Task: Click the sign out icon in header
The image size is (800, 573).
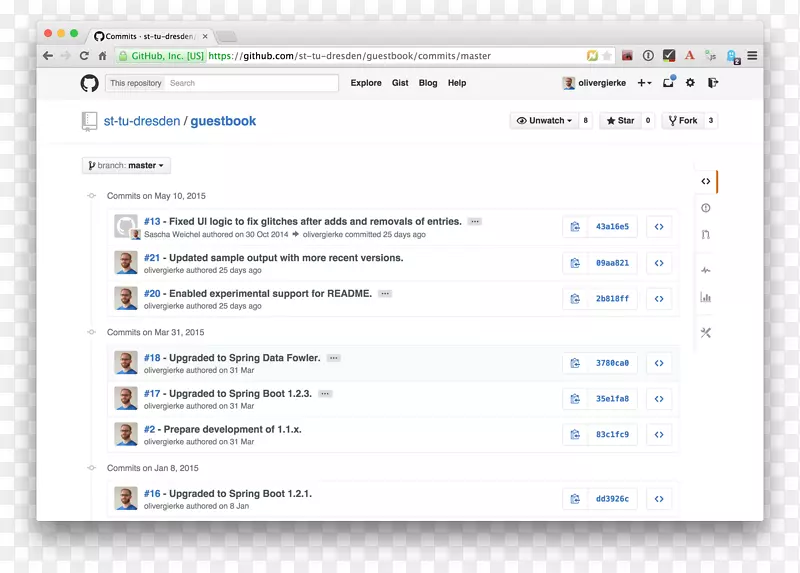Action: (713, 83)
